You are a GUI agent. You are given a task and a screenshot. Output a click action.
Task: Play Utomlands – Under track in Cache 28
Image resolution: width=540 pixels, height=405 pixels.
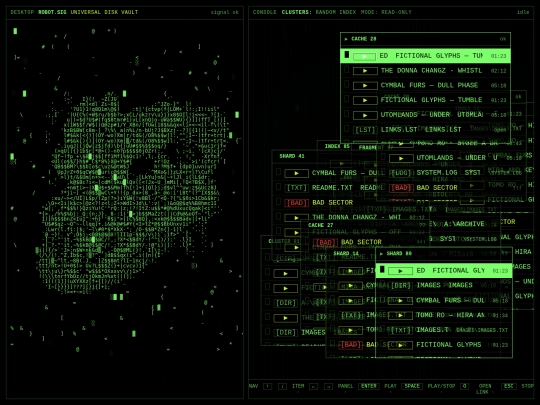point(365,115)
